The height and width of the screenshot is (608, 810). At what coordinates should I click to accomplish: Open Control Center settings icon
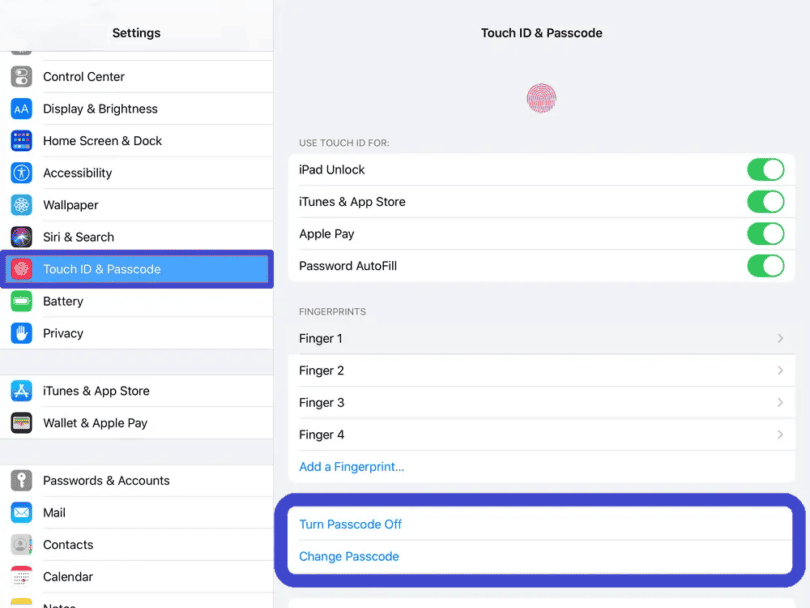pos(21,77)
